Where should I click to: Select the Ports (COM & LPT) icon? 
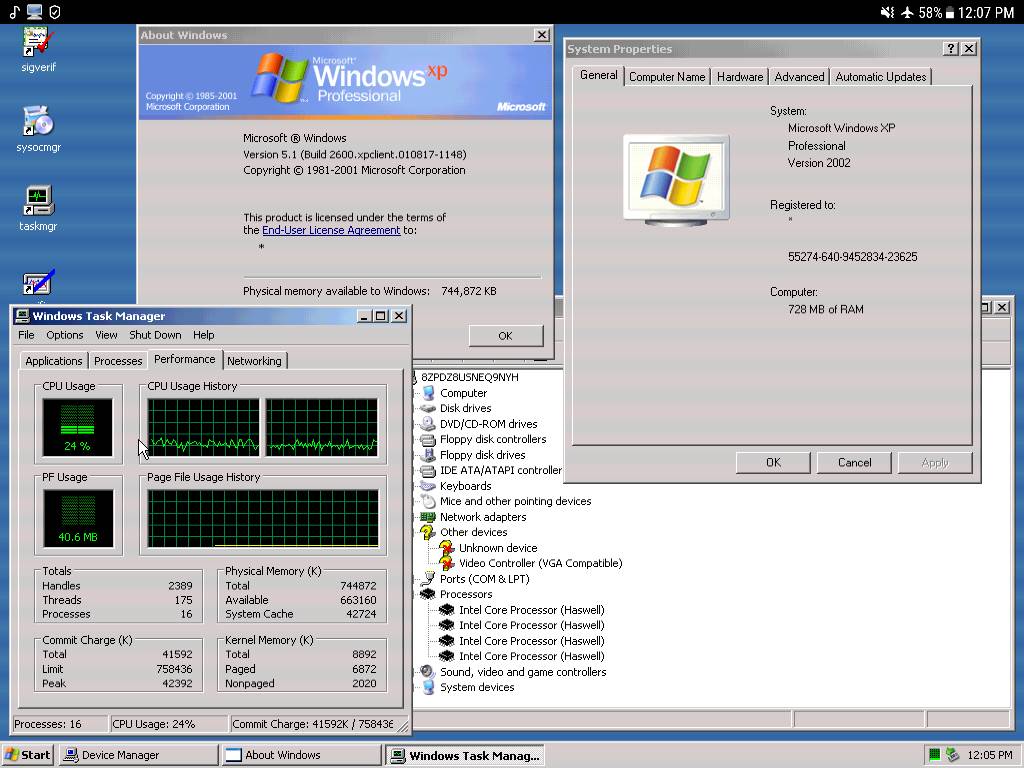[x=428, y=579]
